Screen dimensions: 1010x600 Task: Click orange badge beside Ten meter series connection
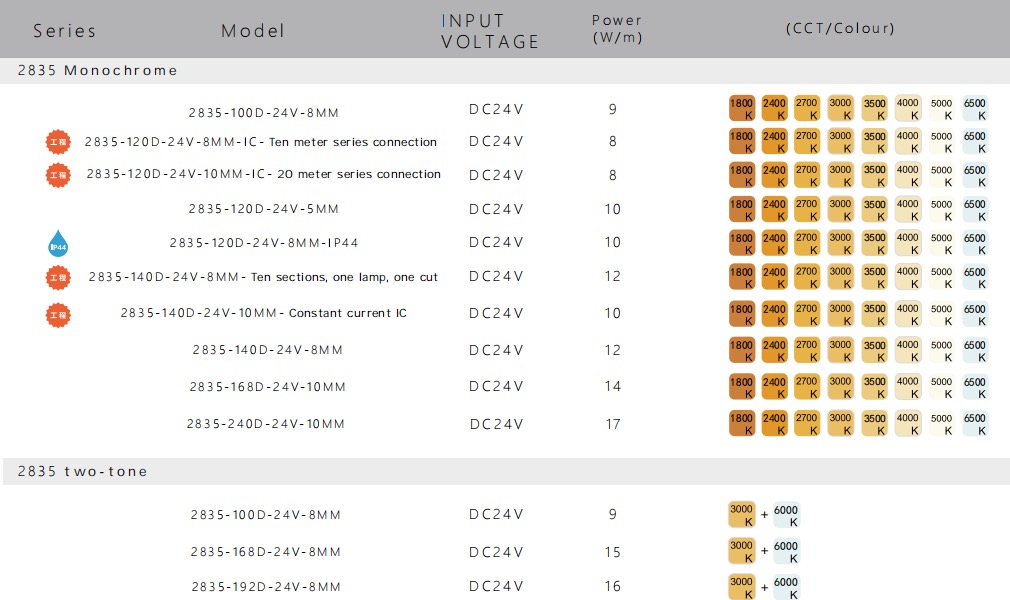coord(58,142)
